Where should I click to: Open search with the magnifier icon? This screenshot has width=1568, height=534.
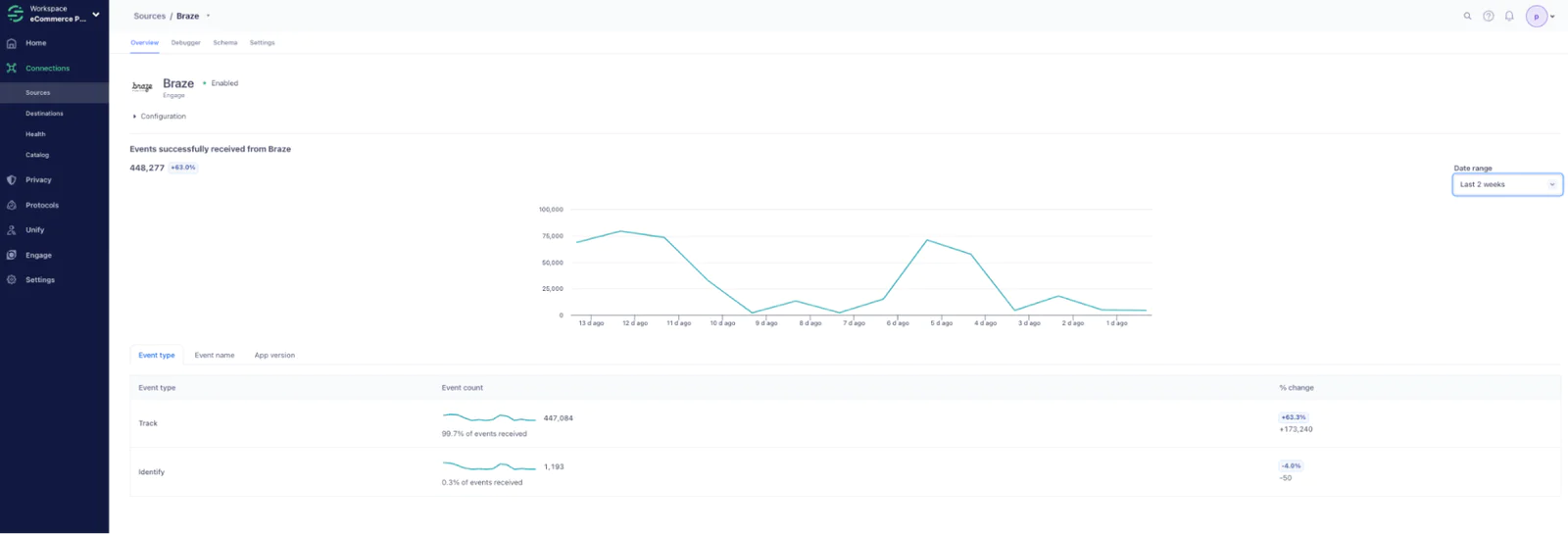tap(1467, 16)
